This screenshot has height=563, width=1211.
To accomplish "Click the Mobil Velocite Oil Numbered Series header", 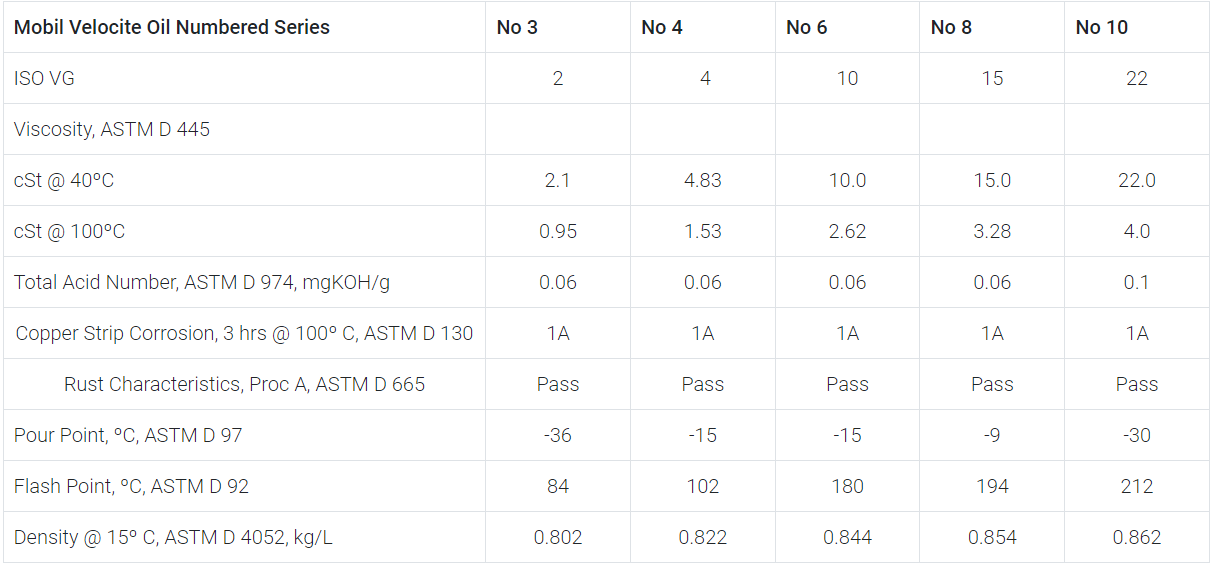I will click(172, 27).
